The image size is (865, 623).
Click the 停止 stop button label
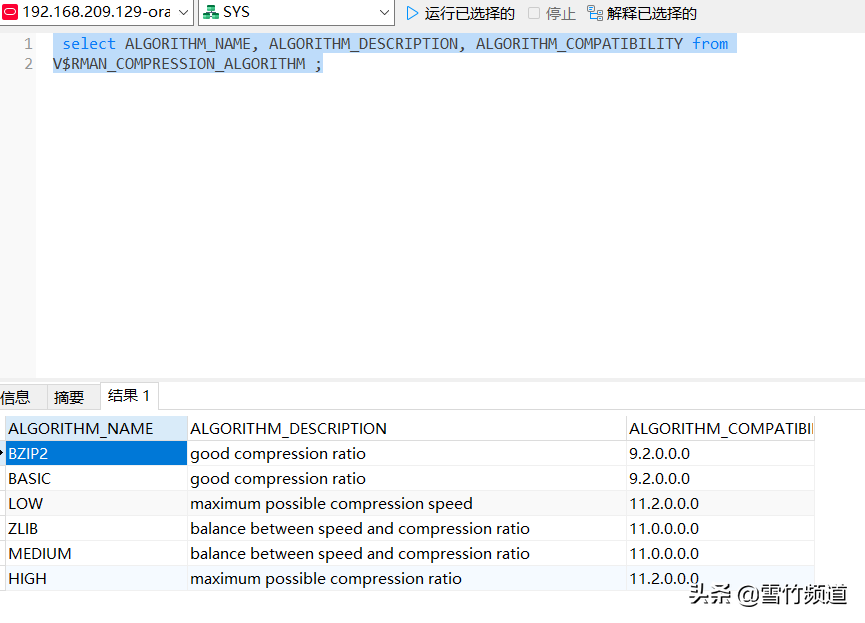[560, 13]
